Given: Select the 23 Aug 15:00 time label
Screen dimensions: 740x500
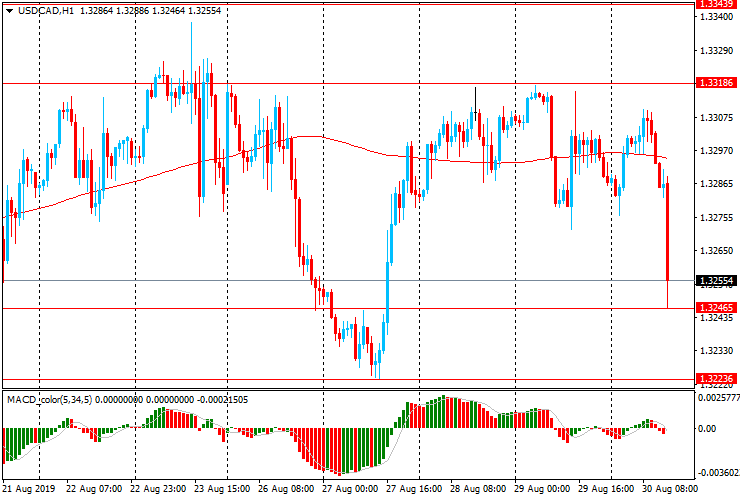Looking at the screenshot, I should [222, 489].
